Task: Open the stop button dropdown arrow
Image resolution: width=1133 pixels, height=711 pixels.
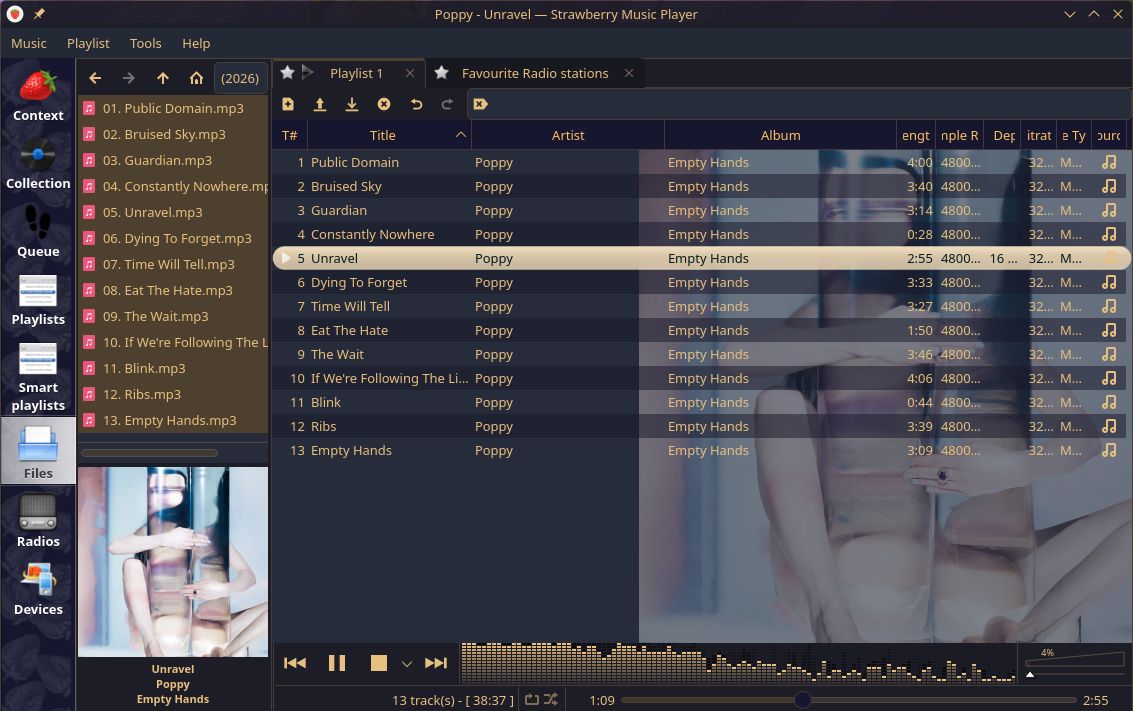Action: tap(407, 663)
